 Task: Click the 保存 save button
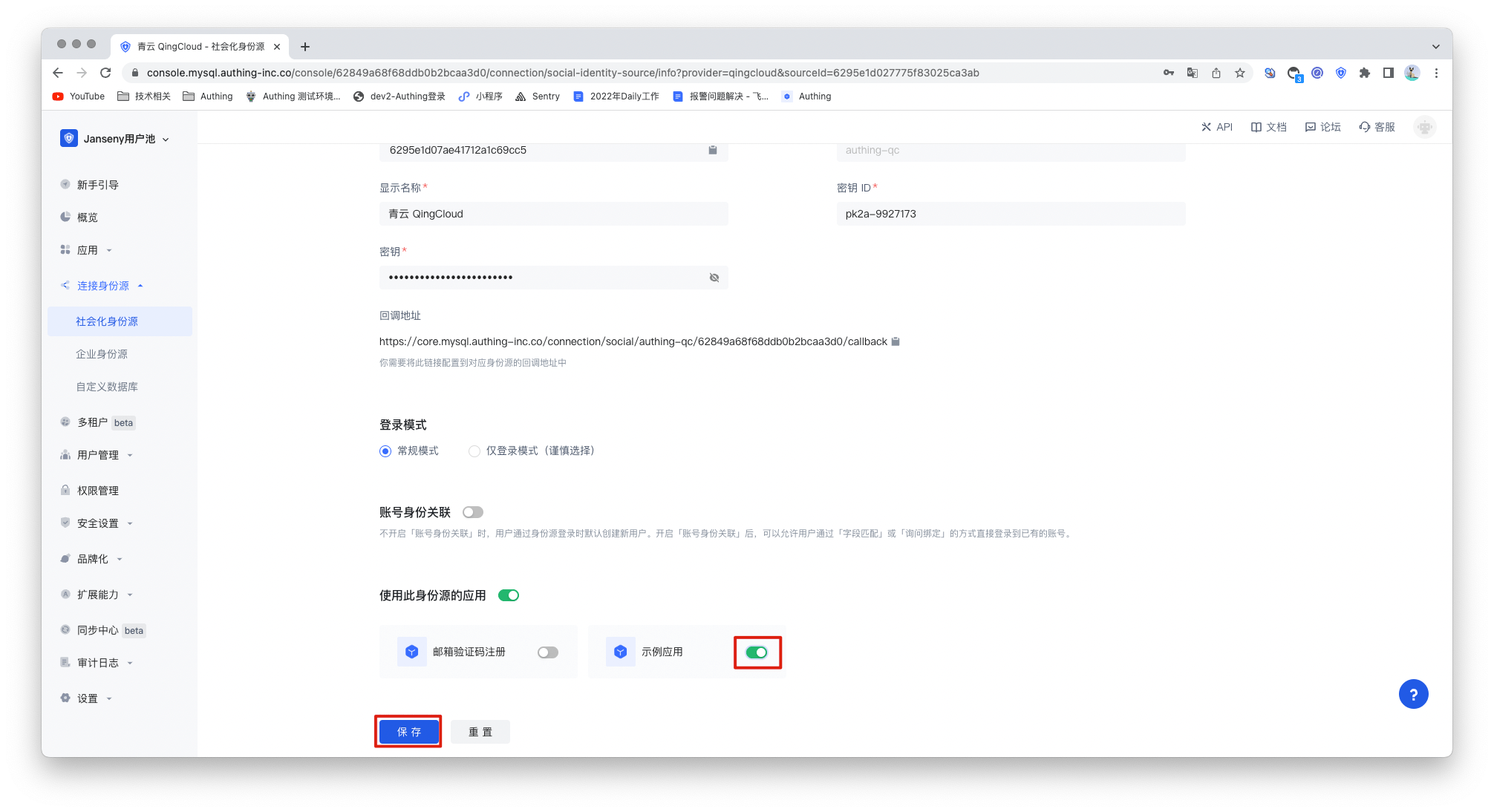tap(408, 732)
